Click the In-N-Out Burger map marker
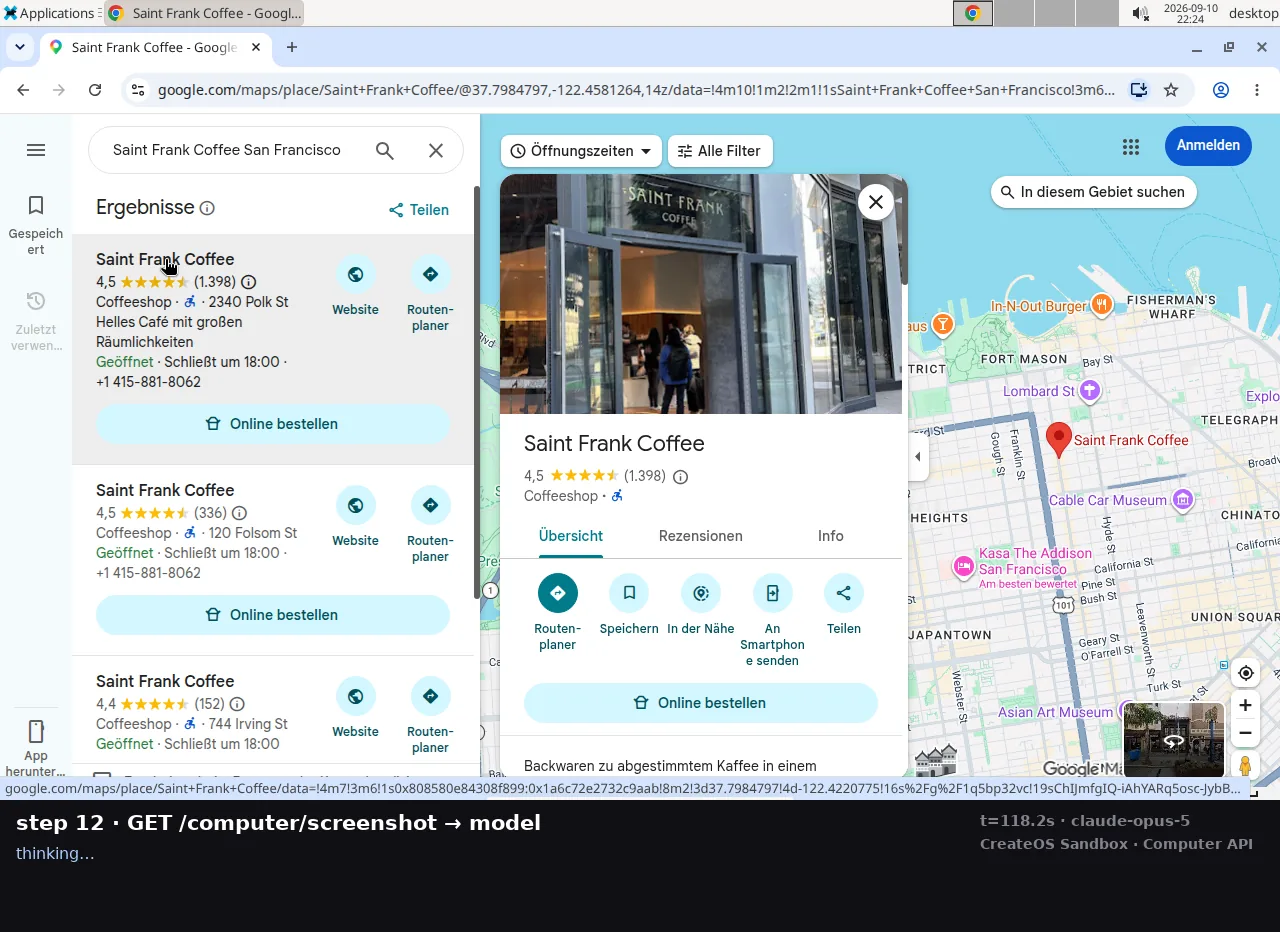 pos(1101,305)
